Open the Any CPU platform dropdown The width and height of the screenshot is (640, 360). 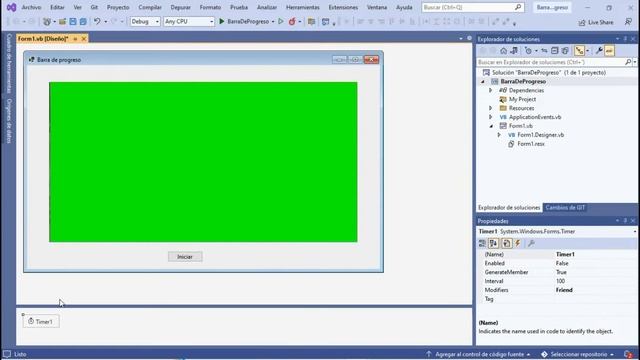pyautogui.click(x=189, y=21)
